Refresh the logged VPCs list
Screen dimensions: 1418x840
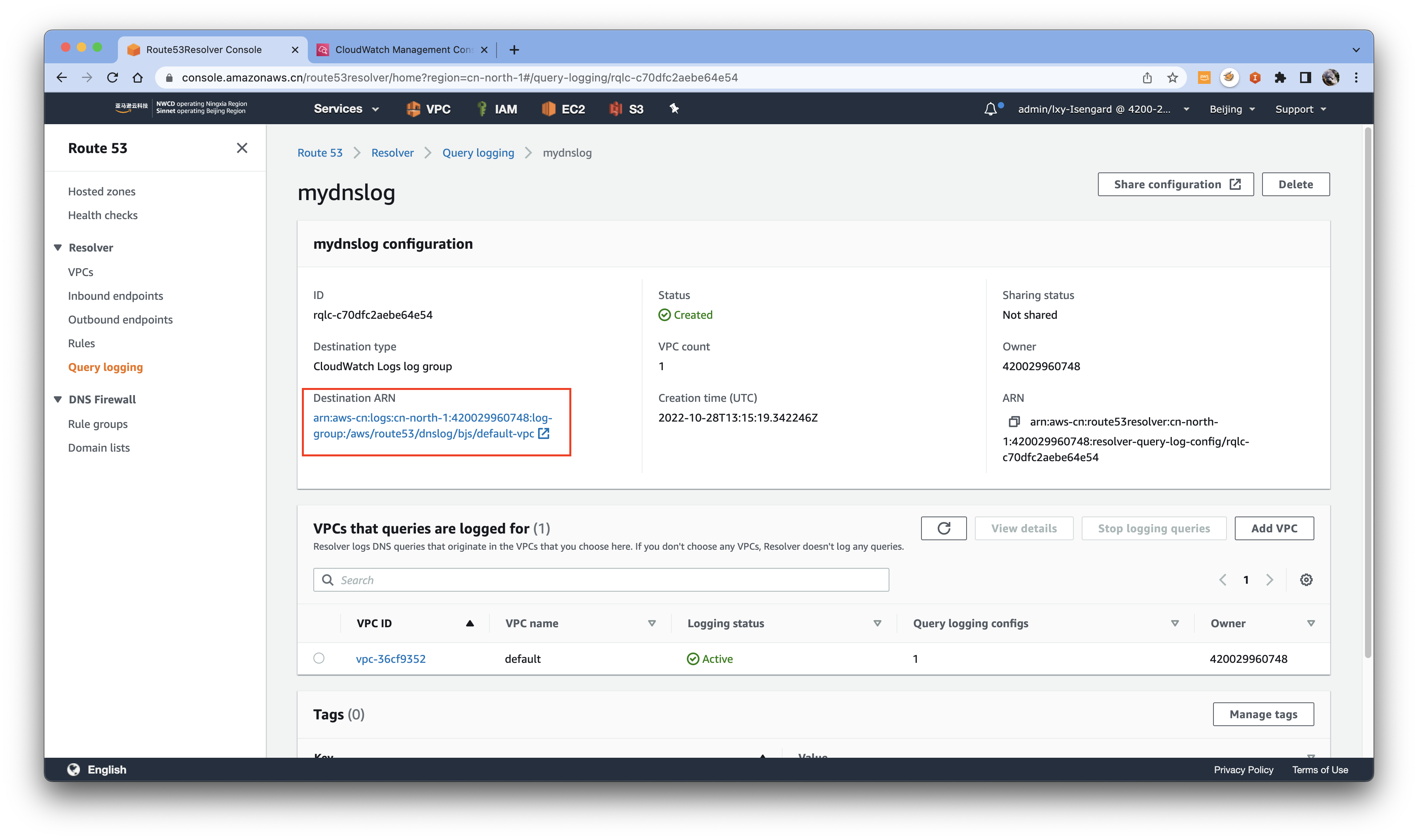point(944,528)
